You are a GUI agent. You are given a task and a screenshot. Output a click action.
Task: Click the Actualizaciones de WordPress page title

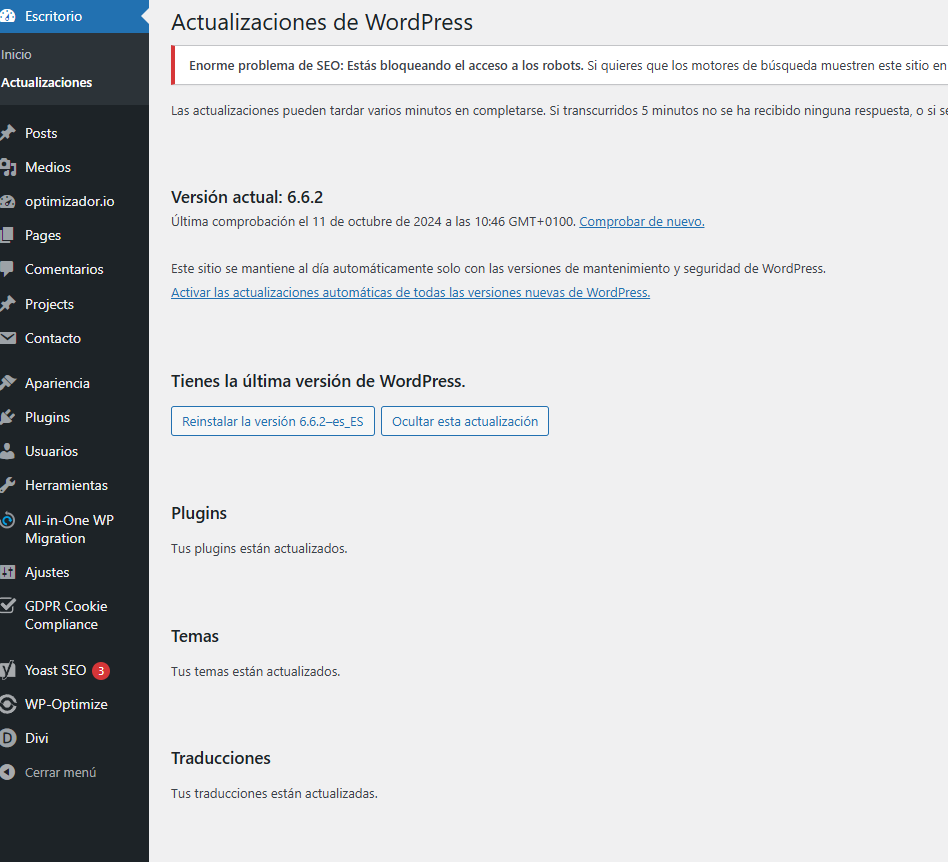322,22
